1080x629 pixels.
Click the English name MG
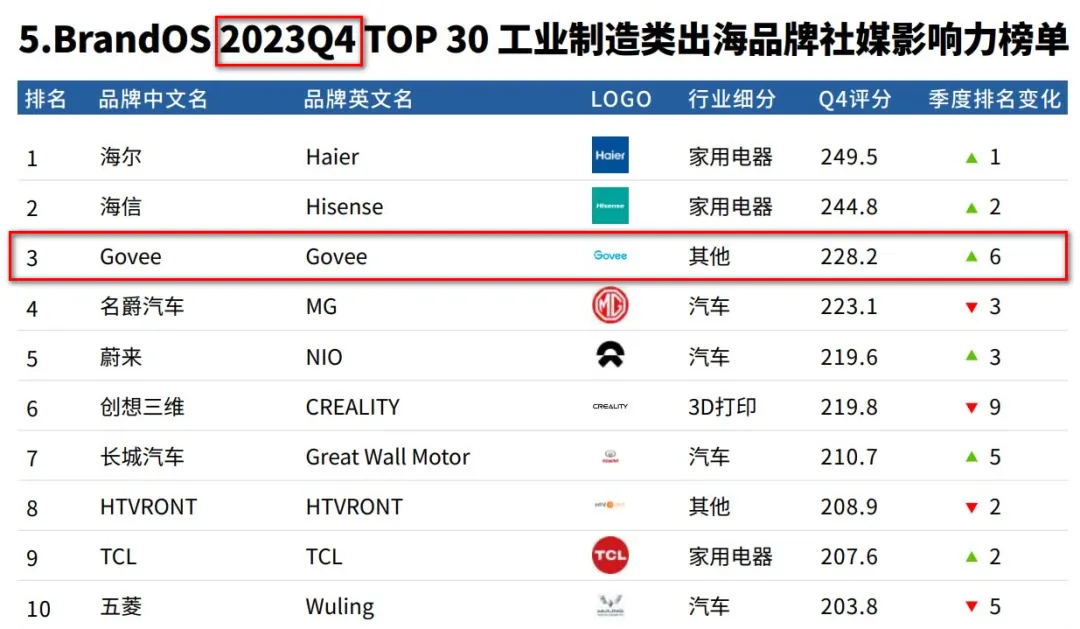(321, 307)
